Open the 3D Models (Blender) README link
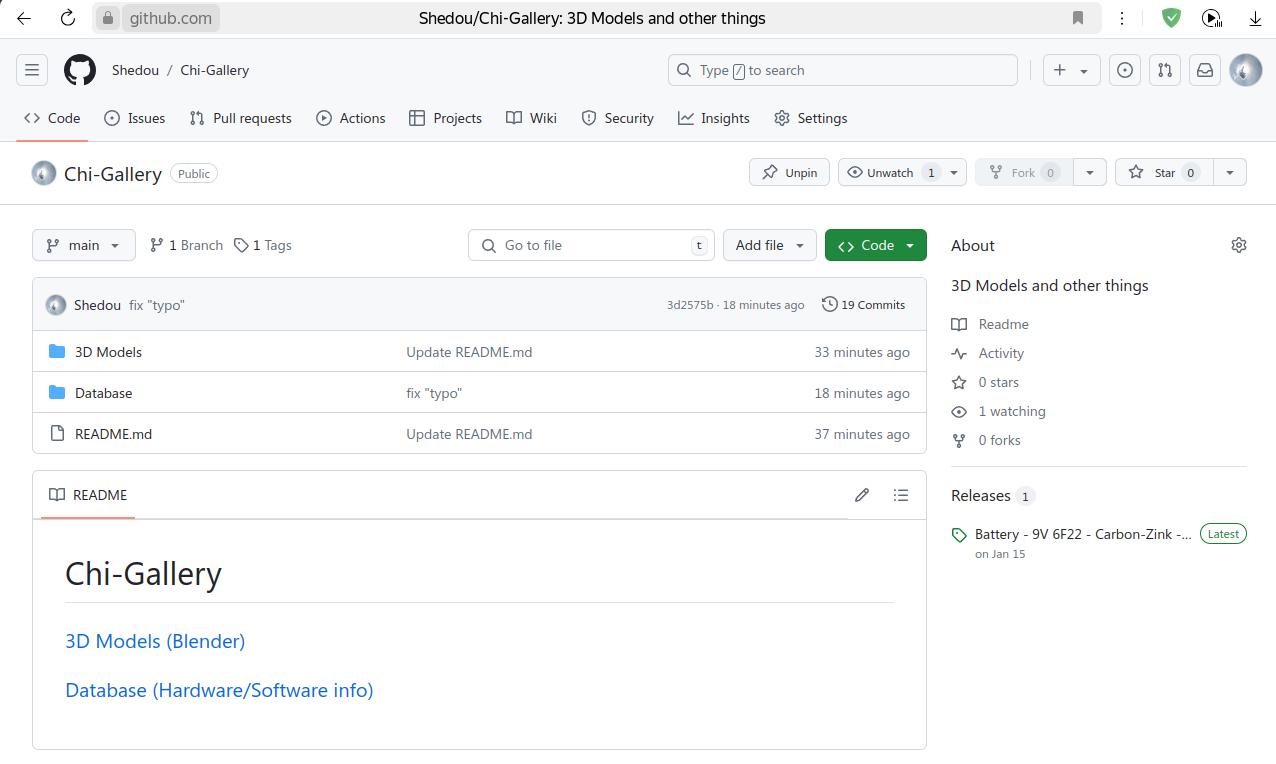Viewport: 1276px width, 764px height. 155,641
